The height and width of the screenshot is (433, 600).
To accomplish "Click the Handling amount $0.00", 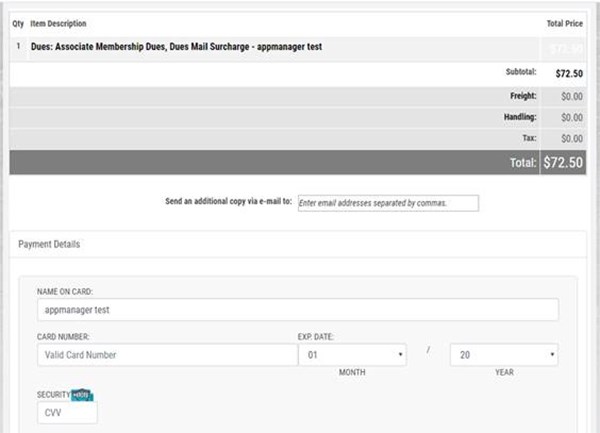I will click(x=571, y=117).
